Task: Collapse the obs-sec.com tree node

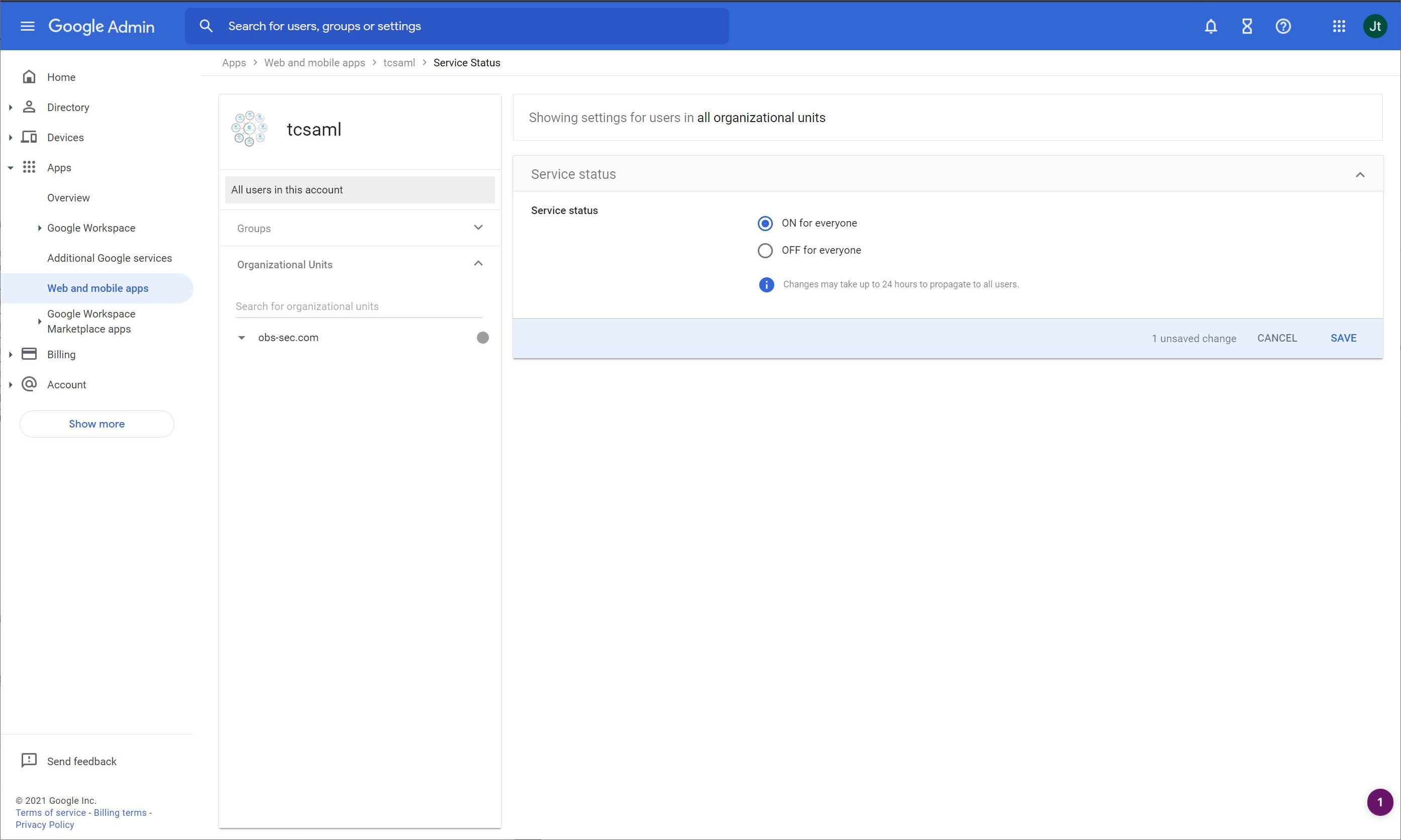Action: pos(242,338)
